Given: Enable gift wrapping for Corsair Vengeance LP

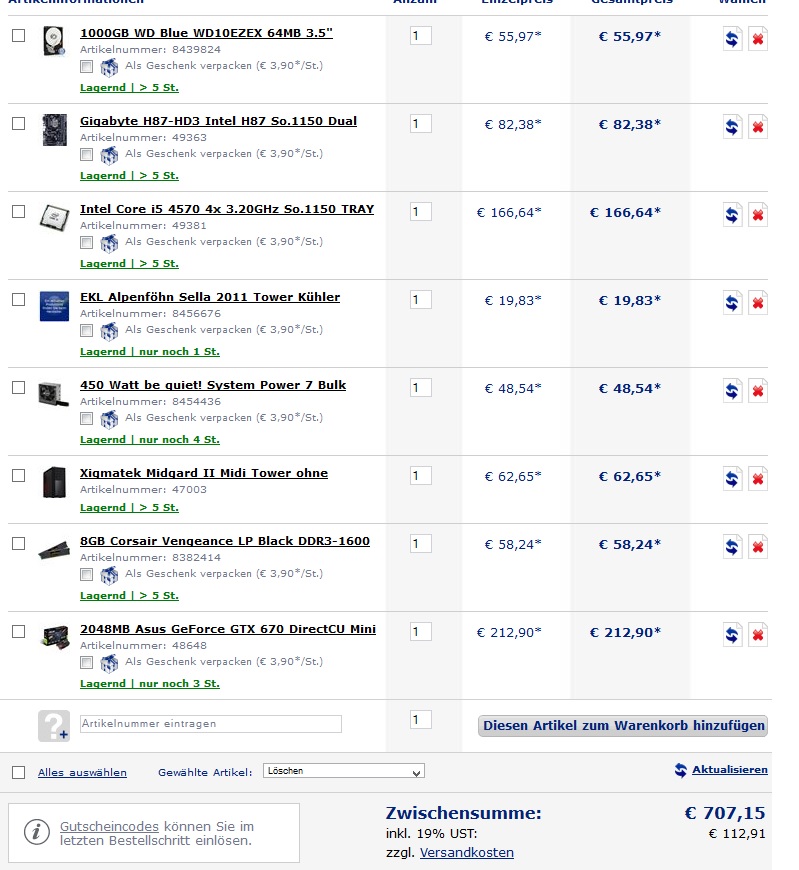Looking at the screenshot, I should pyautogui.click(x=86, y=575).
